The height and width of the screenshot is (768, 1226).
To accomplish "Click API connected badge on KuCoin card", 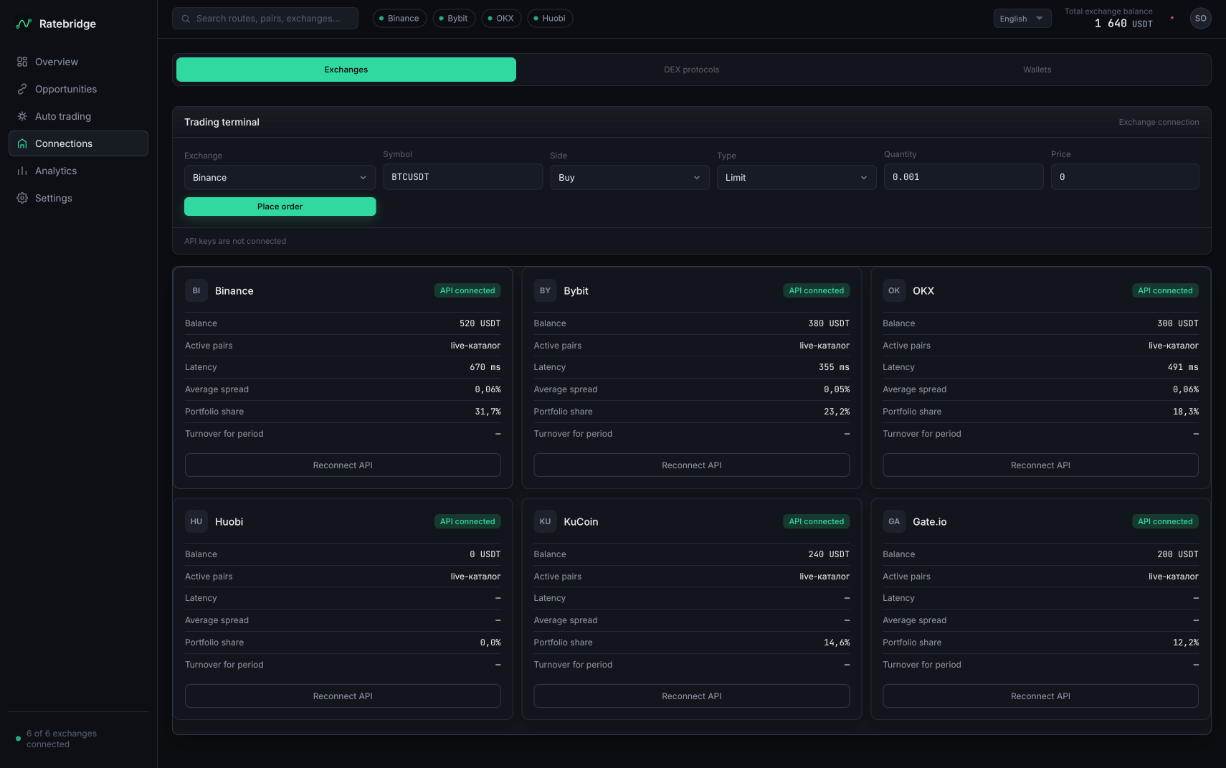I will (x=816, y=521).
